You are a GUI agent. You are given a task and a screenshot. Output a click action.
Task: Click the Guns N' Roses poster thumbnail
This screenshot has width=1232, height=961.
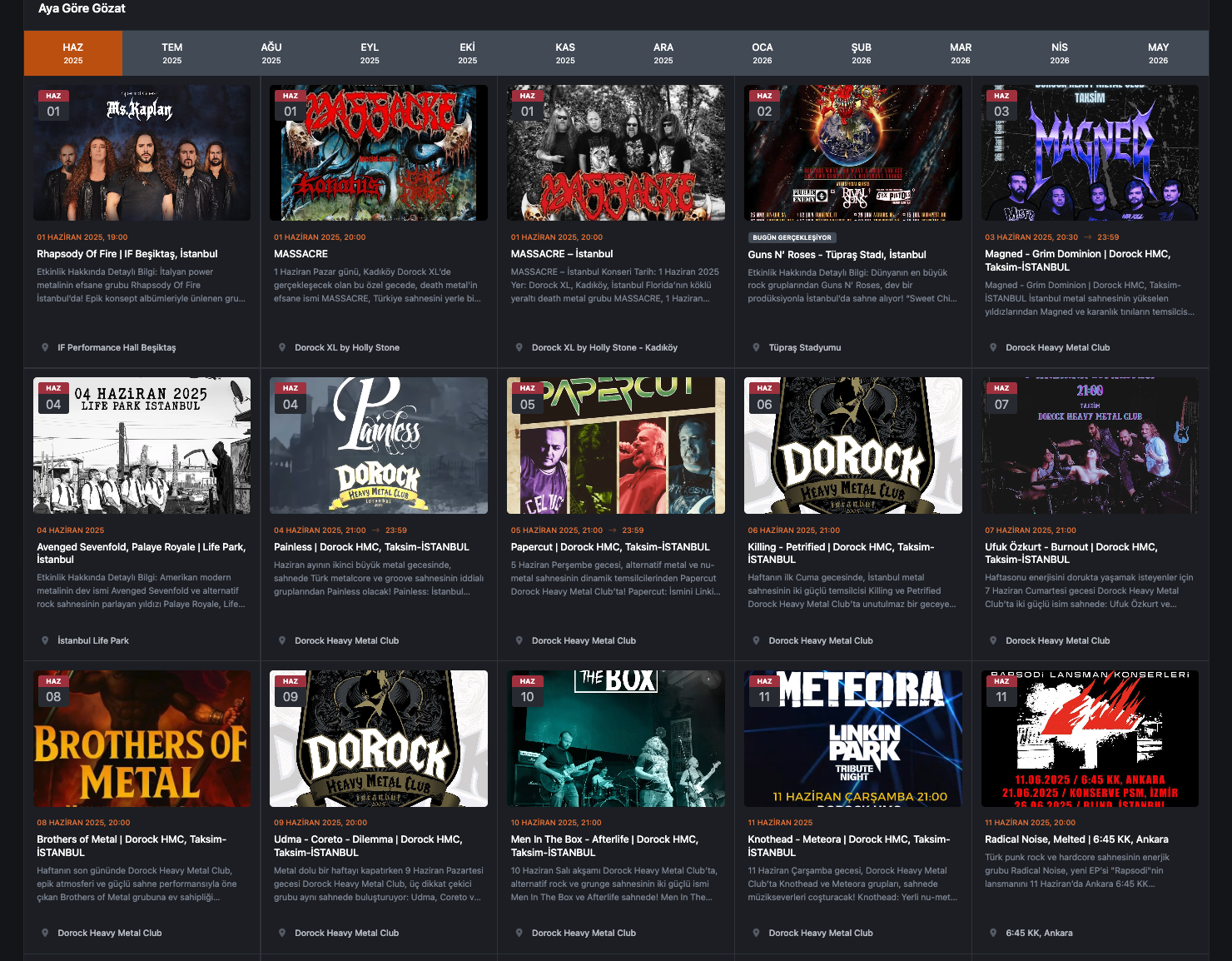pyautogui.click(x=853, y=152)
